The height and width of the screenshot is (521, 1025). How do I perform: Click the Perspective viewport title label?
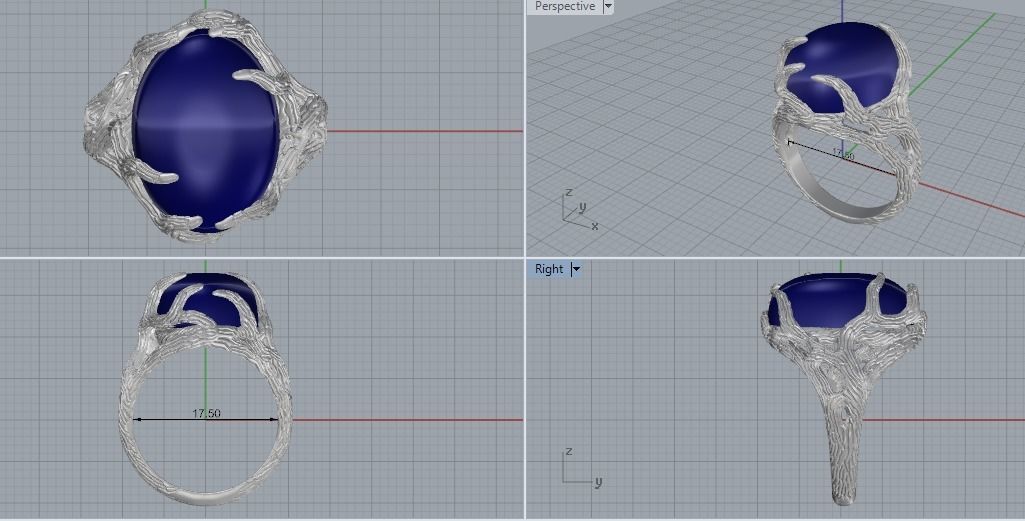click(565, 7)
